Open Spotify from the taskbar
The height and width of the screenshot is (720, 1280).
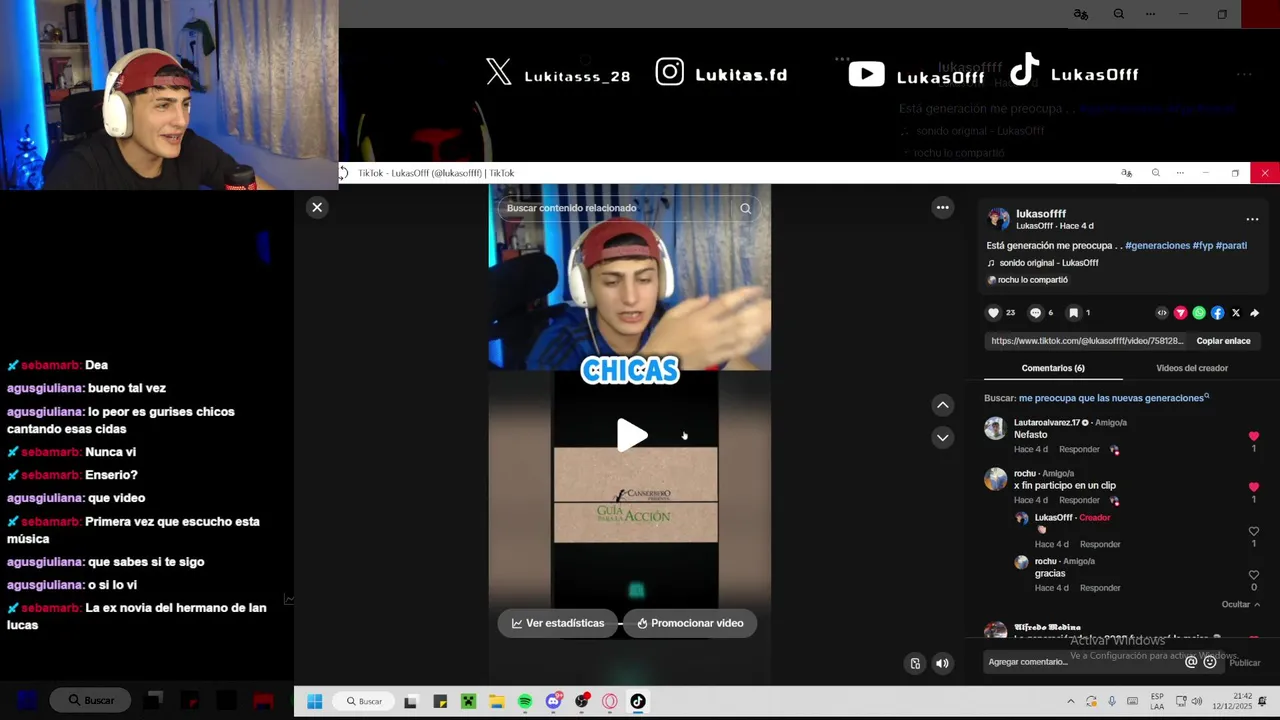pyautogui.click(x=525, y=702)
